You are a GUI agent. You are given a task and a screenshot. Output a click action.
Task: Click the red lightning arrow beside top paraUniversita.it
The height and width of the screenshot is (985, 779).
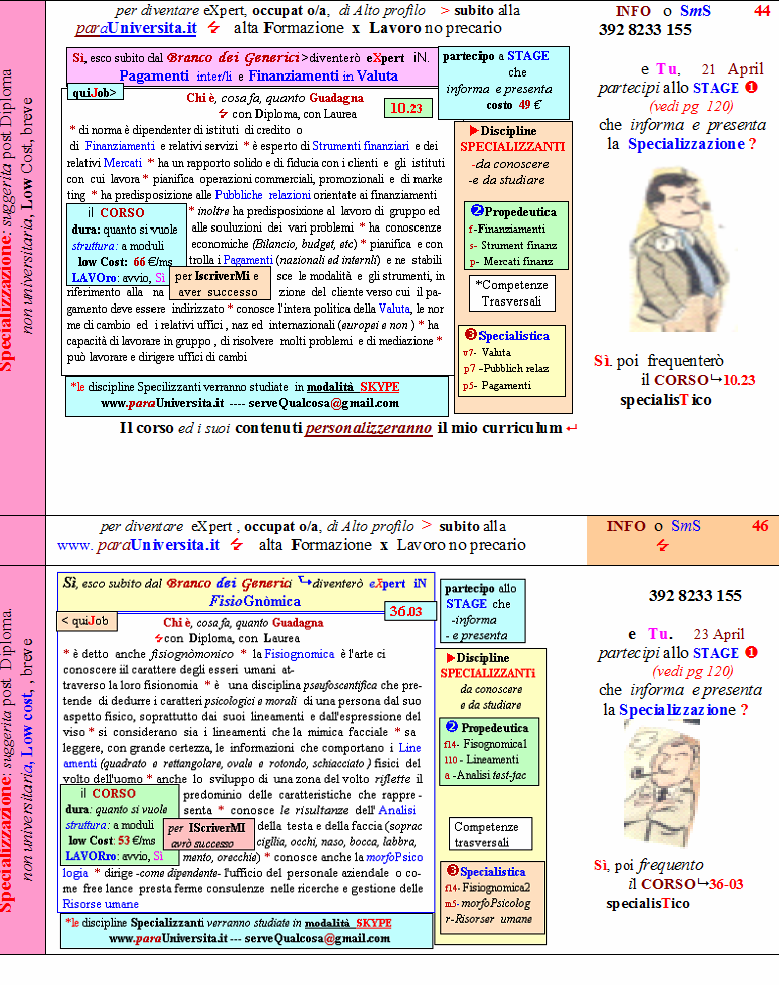tap(214, 28)
